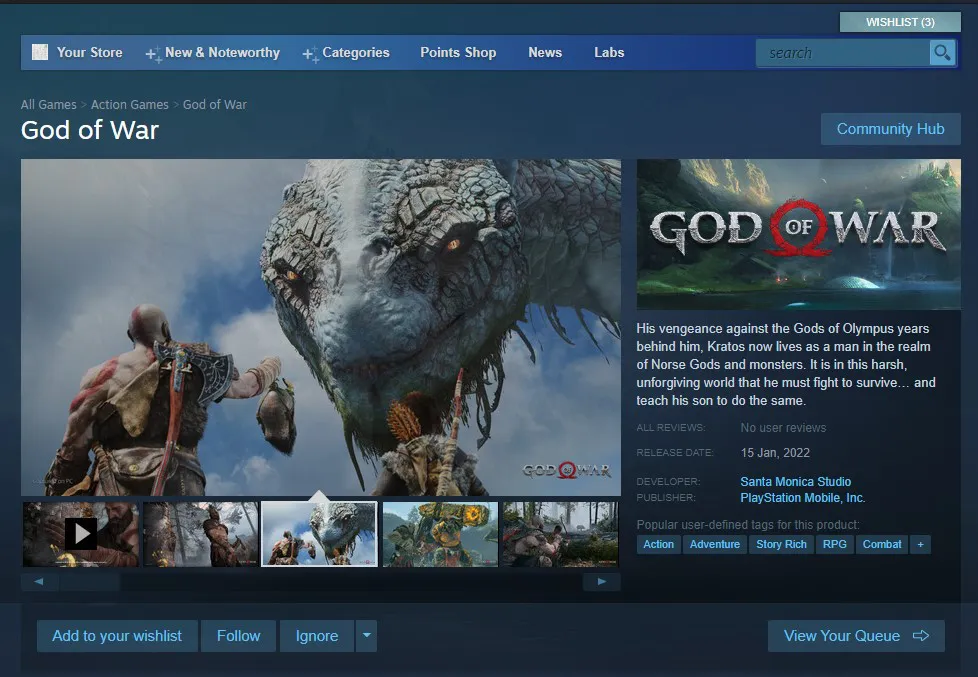Image resolution: width=978 pixels, height=677 pixels.
Task: Open All Games breadcrumb link
Action: pyautogui.click(x=49, y=104)
